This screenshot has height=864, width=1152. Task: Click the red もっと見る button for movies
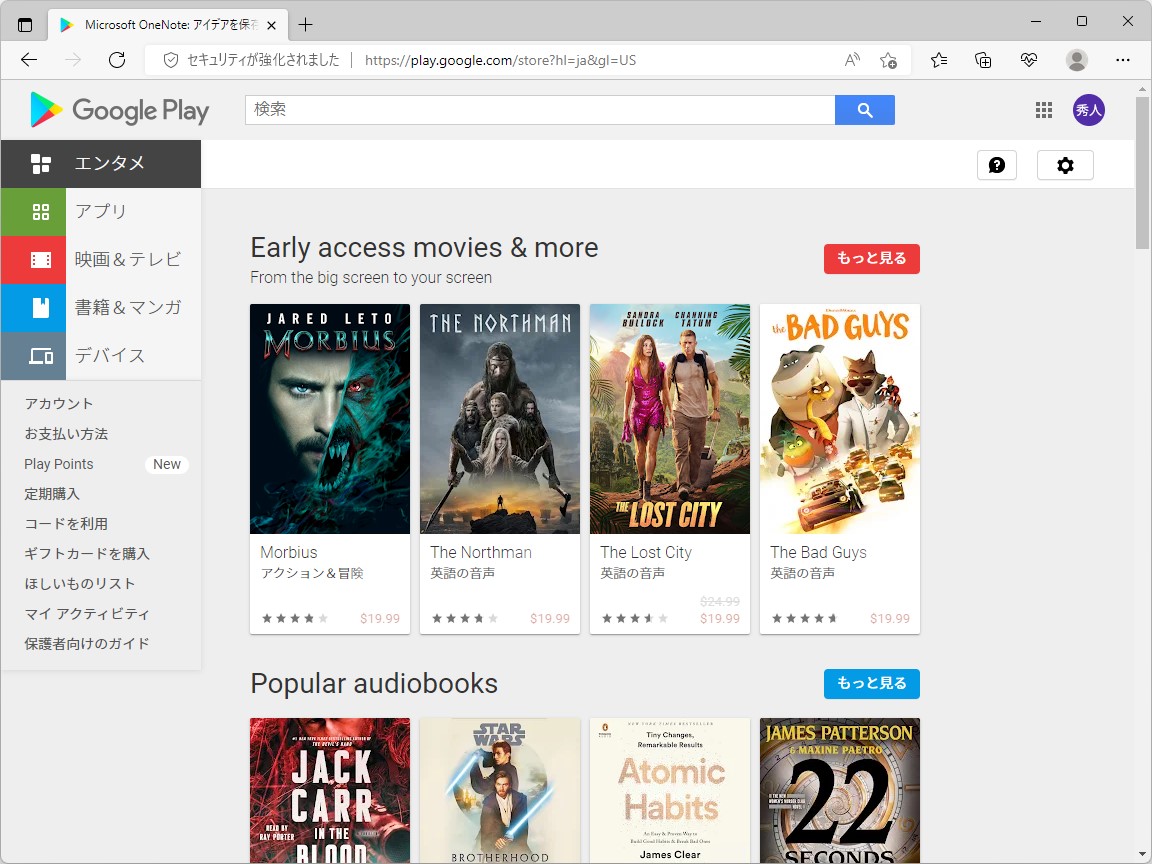point(871,259)
